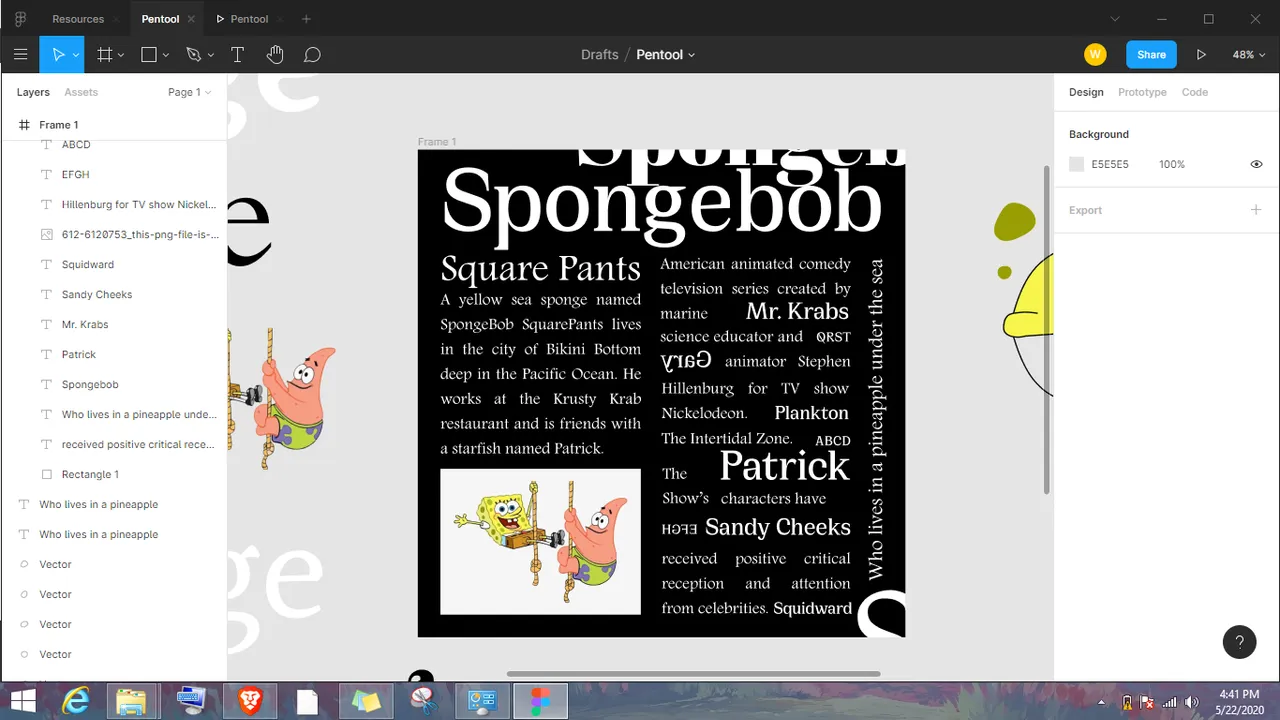
Task: Click the yellow W user avatar
Action: pos(1095,55)
